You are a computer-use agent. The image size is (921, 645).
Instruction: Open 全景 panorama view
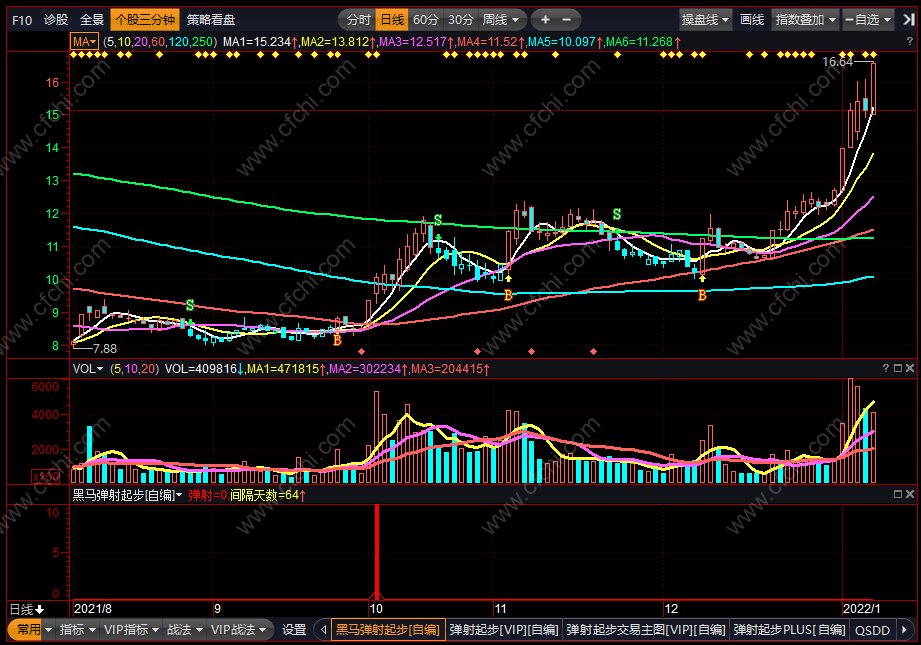click(x=92, y=20)
